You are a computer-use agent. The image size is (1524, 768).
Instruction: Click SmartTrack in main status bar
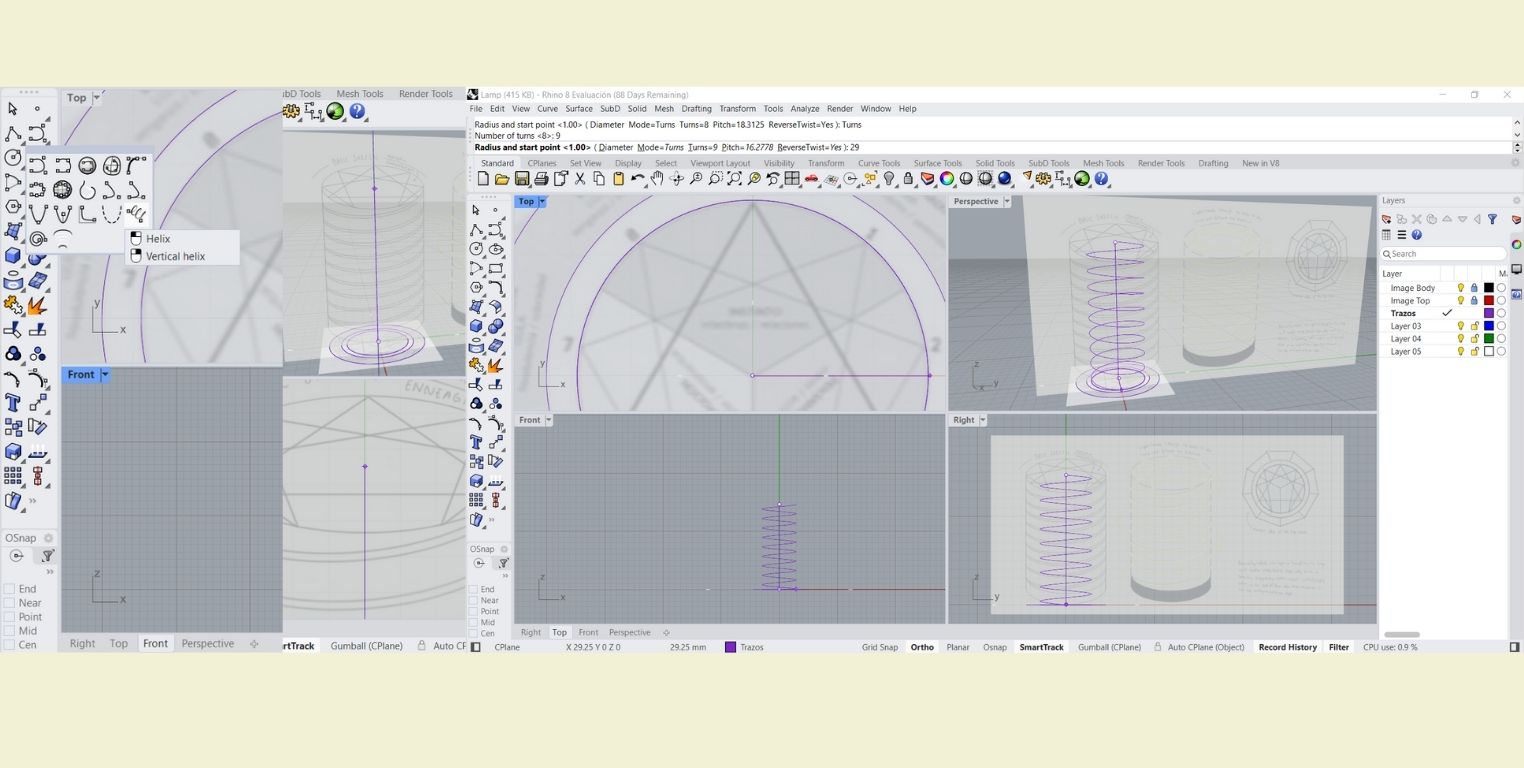coord(1041,647)
